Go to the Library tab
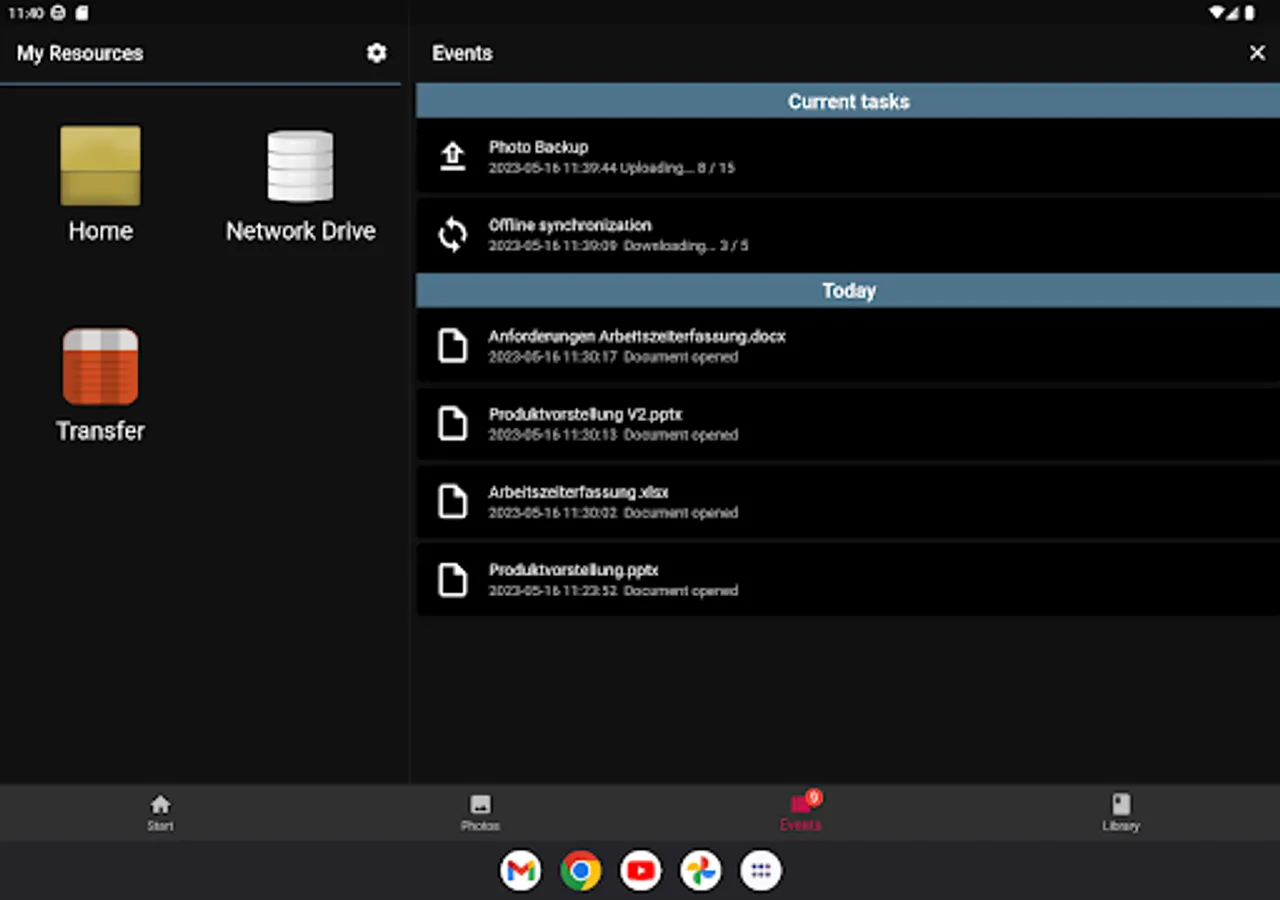This screenshot has height=900, width=1280. click(x=1121, y=812)
